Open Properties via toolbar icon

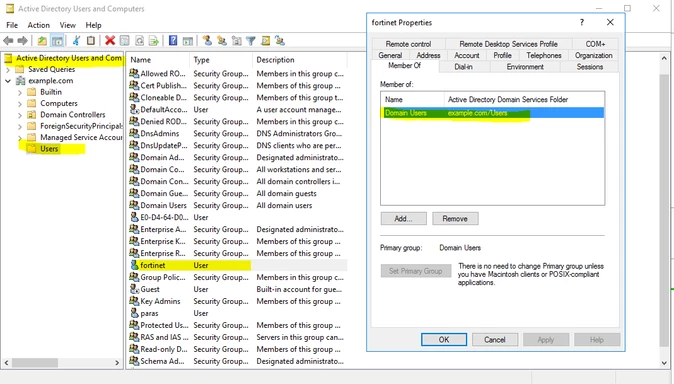coord(124,41)
